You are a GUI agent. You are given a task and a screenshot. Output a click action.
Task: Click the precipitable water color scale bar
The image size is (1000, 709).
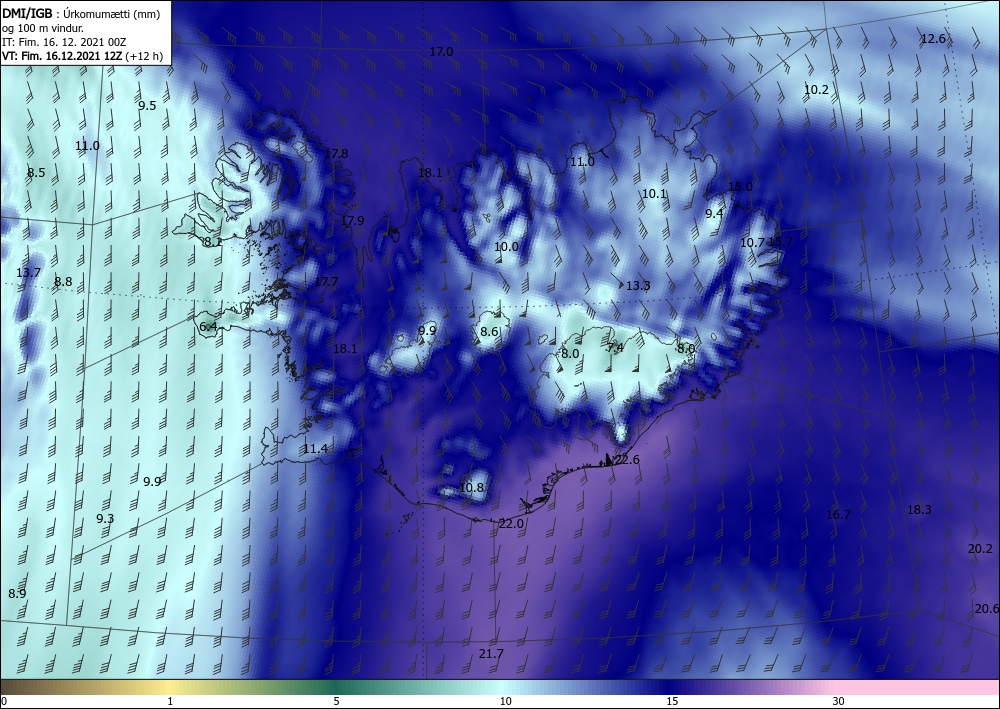coord(500,687)
